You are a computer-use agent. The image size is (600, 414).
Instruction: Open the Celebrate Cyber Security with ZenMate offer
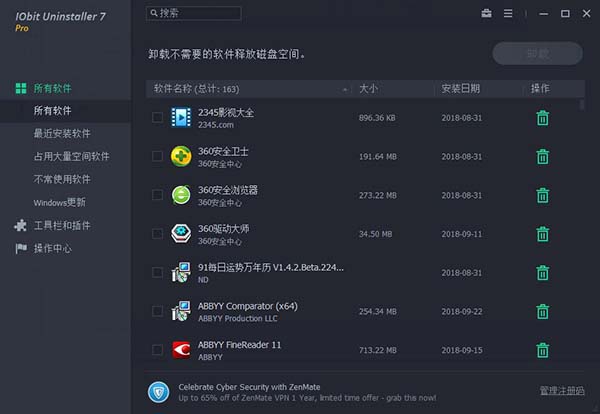point(249,387)
